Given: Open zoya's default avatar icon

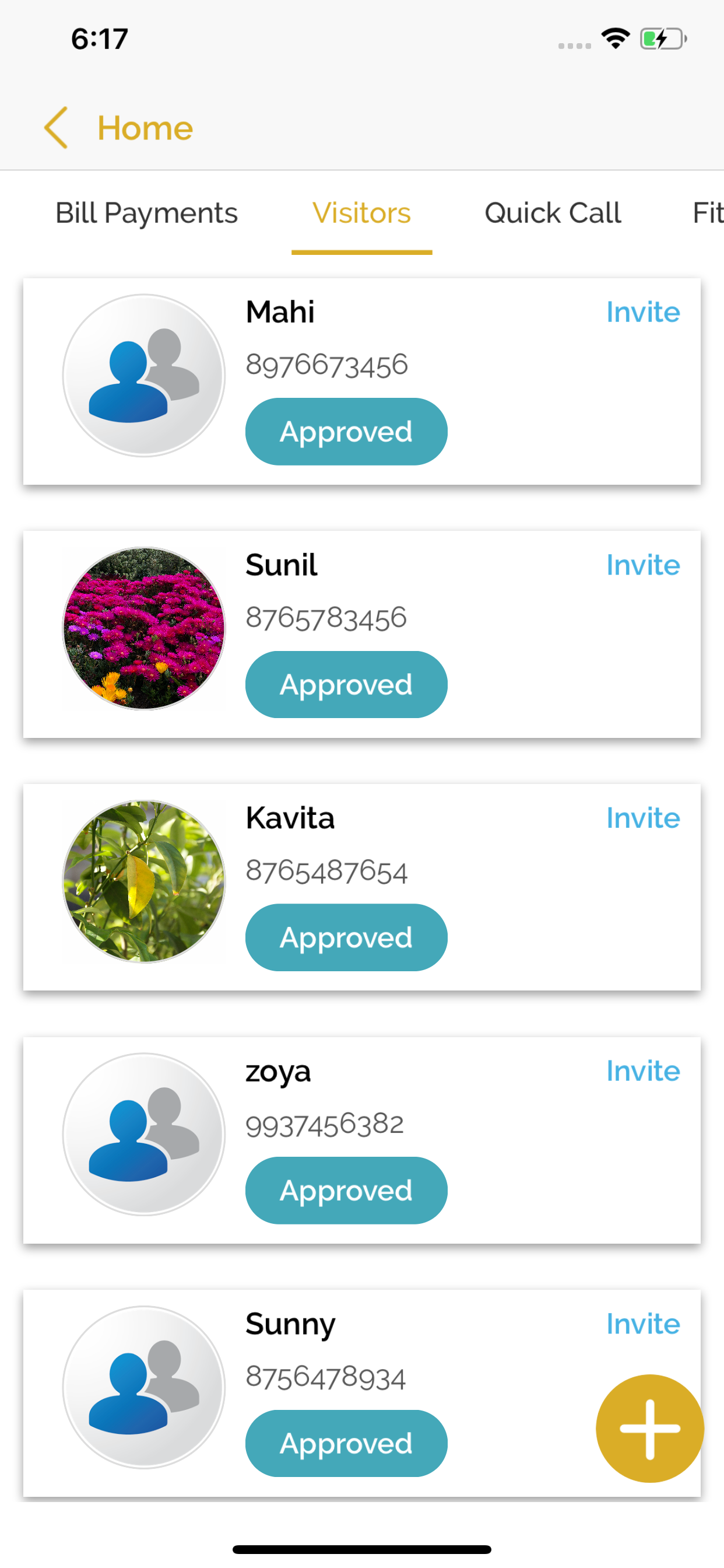Looking at the screenshot, I should point(144,1134).
